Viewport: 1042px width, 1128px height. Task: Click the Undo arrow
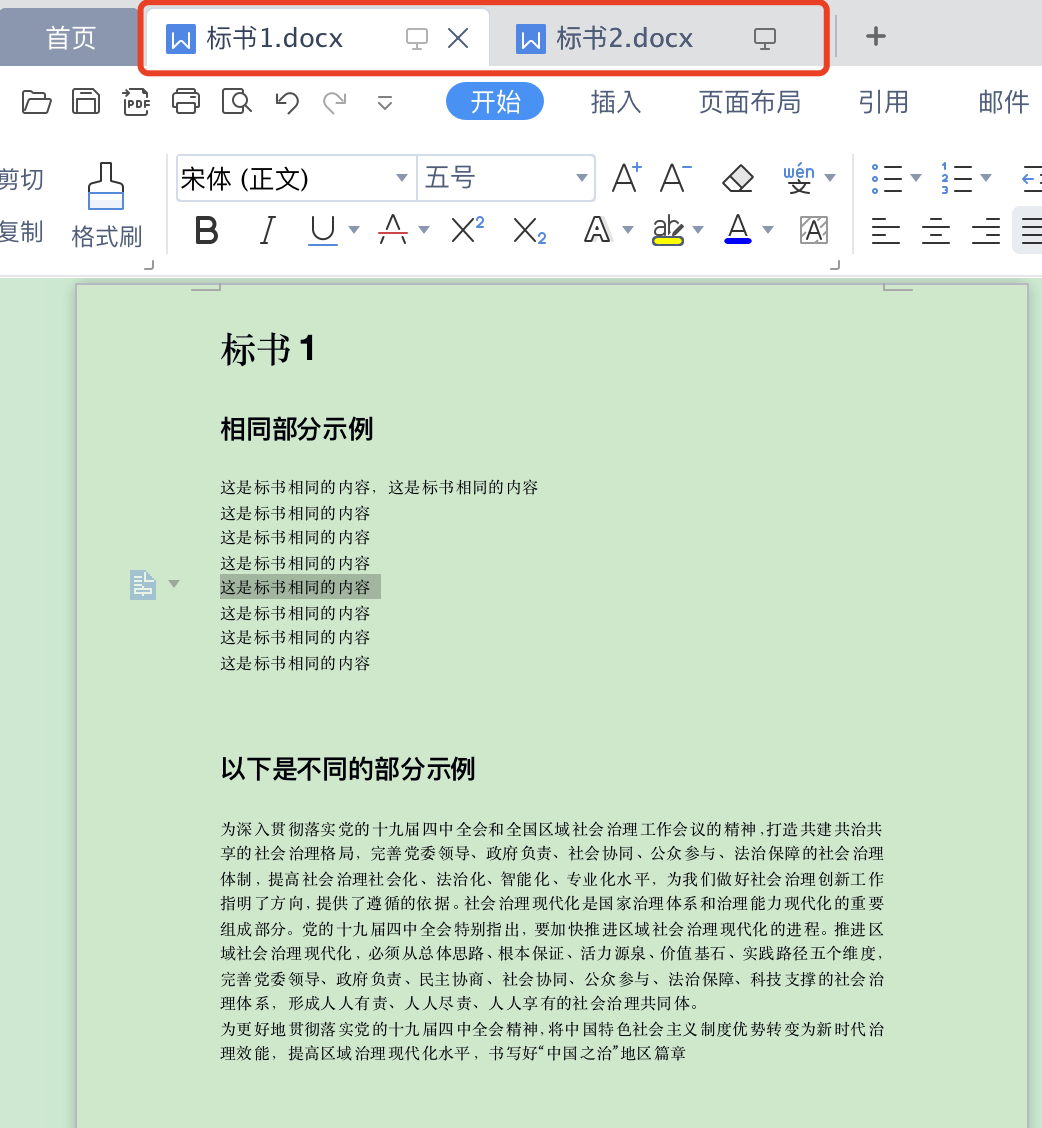287,103
